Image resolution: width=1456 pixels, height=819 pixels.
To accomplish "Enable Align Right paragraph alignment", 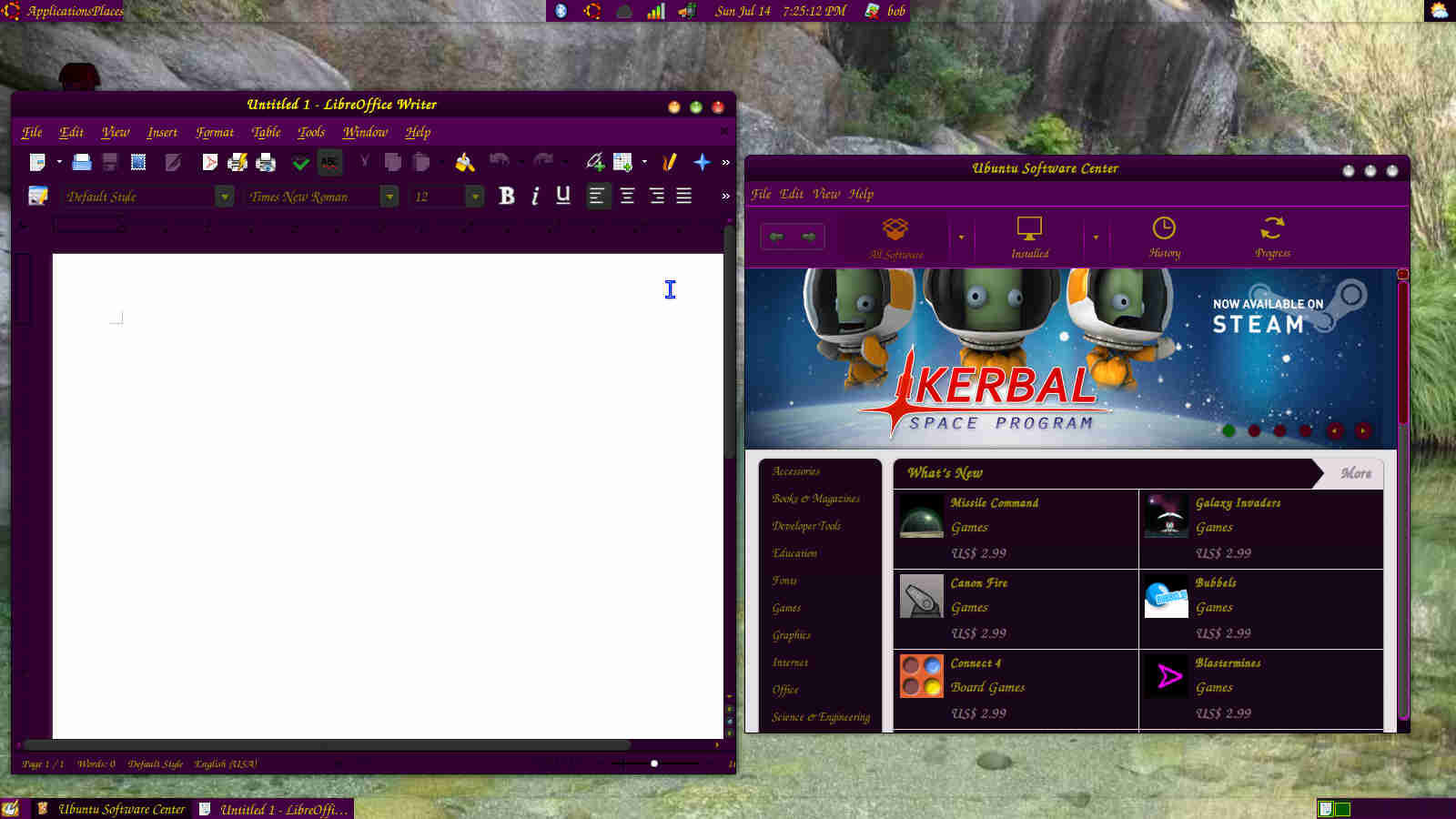I will coord(656,196).
